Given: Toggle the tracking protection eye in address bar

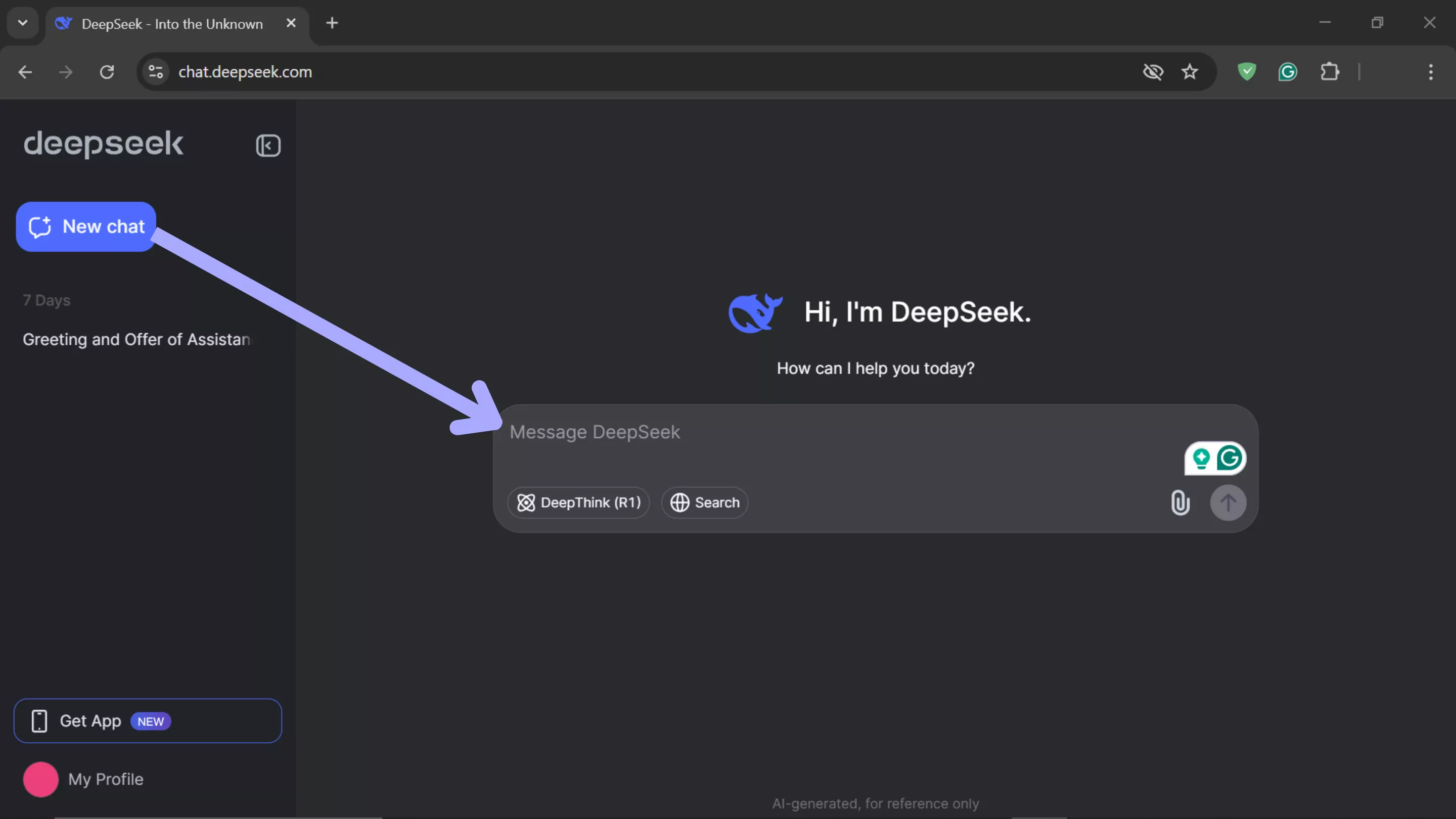Looking at the screenshot, I should 1153,72.
